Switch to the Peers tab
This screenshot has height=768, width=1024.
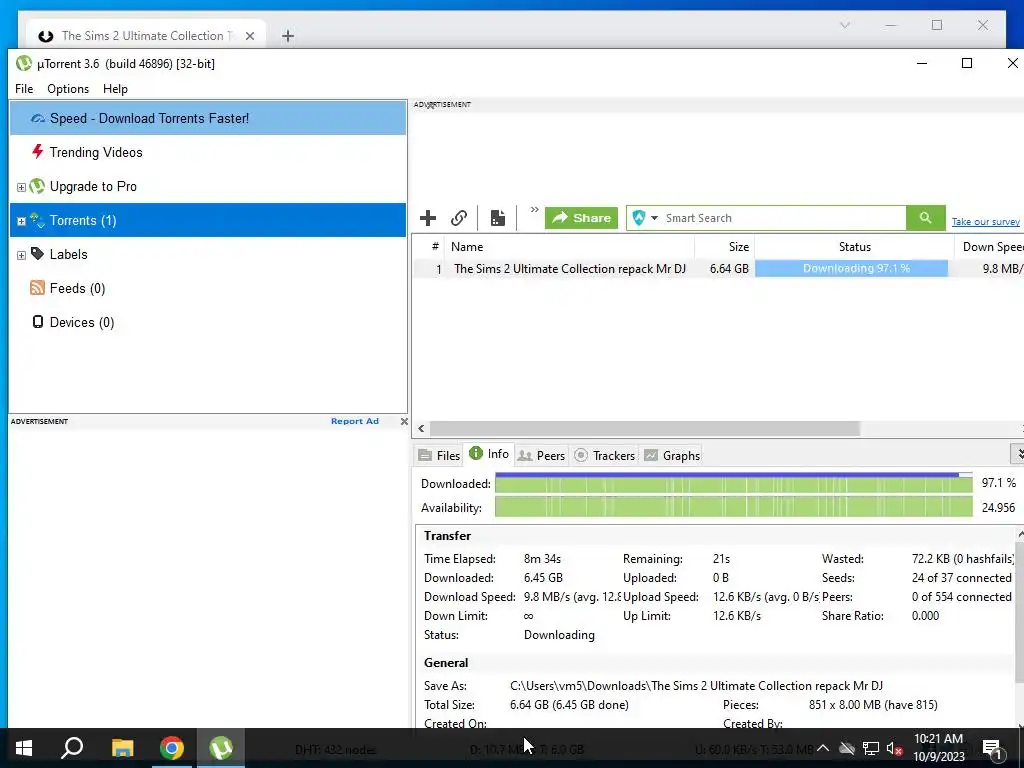tap(541, 455)
